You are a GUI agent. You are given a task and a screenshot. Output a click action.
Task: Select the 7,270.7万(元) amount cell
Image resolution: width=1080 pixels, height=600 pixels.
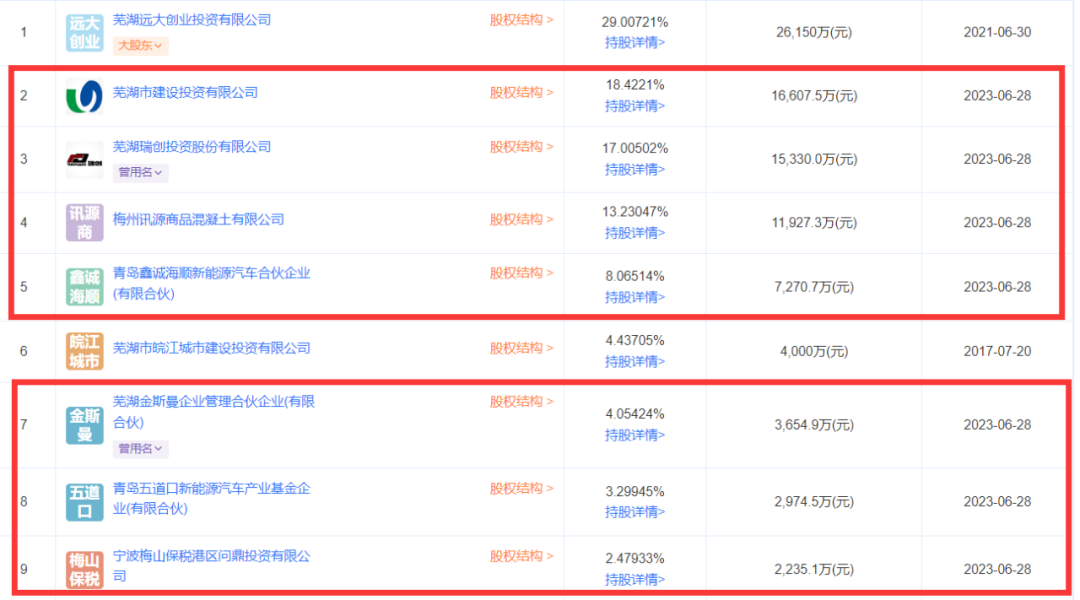point(813,287)
